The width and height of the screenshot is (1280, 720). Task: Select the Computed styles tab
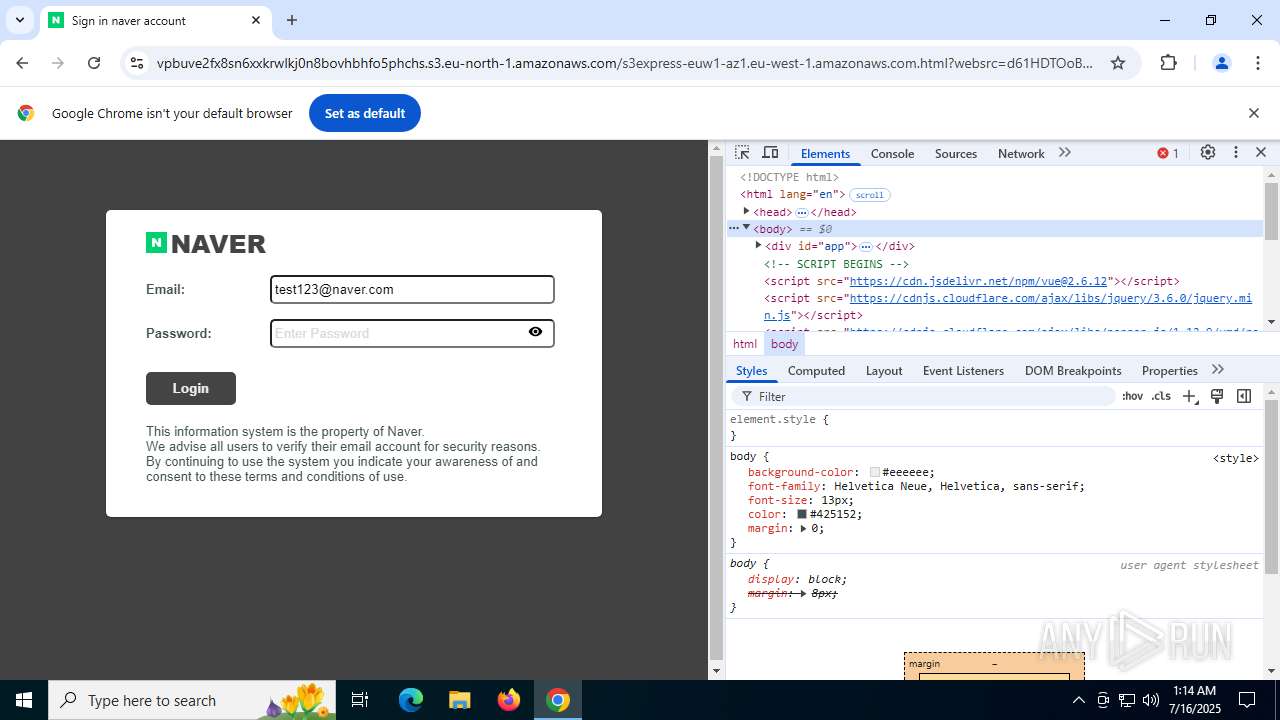[x=816, y=370]
